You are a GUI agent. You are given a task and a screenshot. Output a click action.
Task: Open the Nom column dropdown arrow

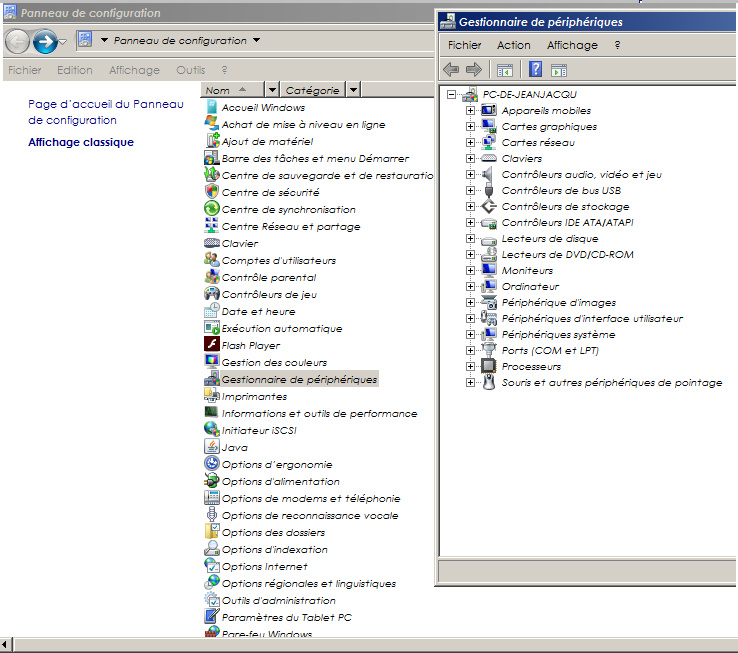coord(272,89)
